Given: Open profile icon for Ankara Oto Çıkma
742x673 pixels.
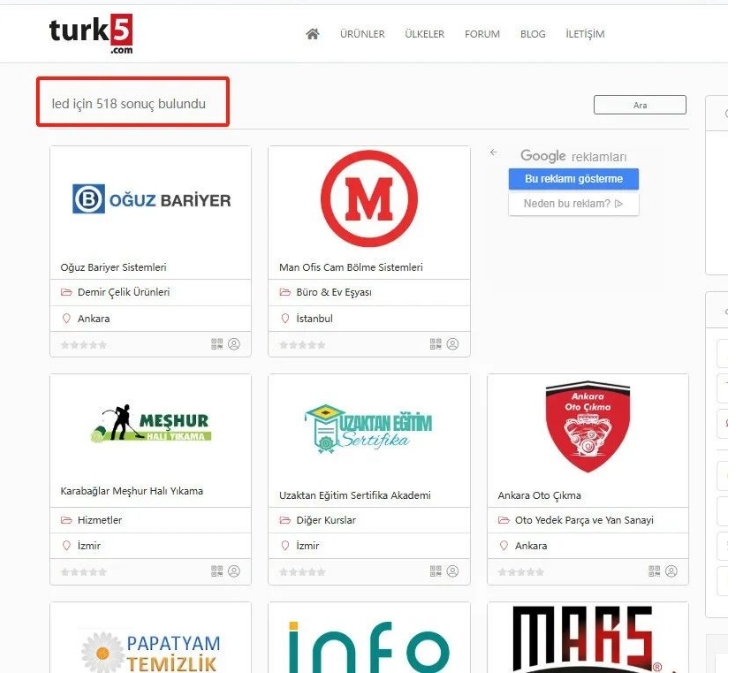Looking at the screenshot, I should [x=671, y=571].
